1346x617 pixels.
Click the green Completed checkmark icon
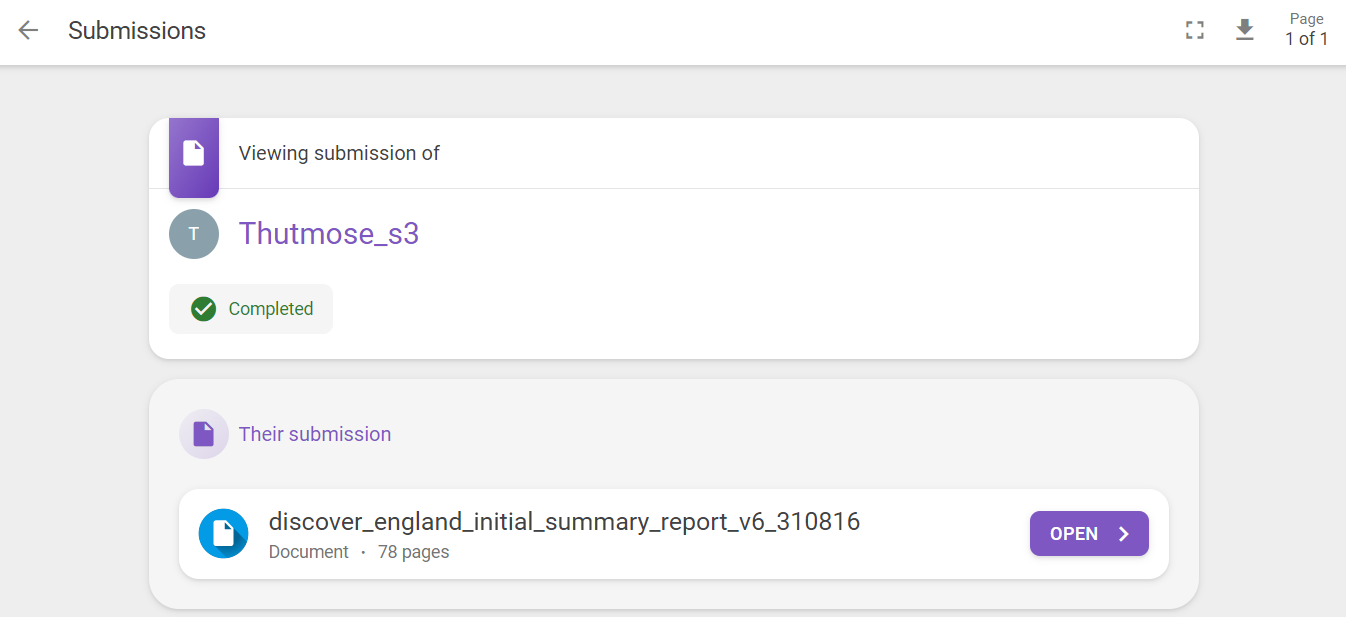pyautogui.click(x=204, y=309)
